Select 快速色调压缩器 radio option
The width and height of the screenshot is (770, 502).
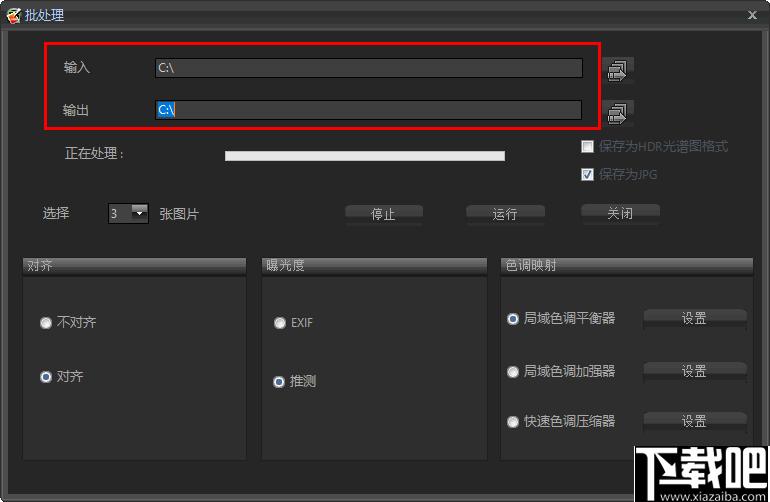pos(513,421)
